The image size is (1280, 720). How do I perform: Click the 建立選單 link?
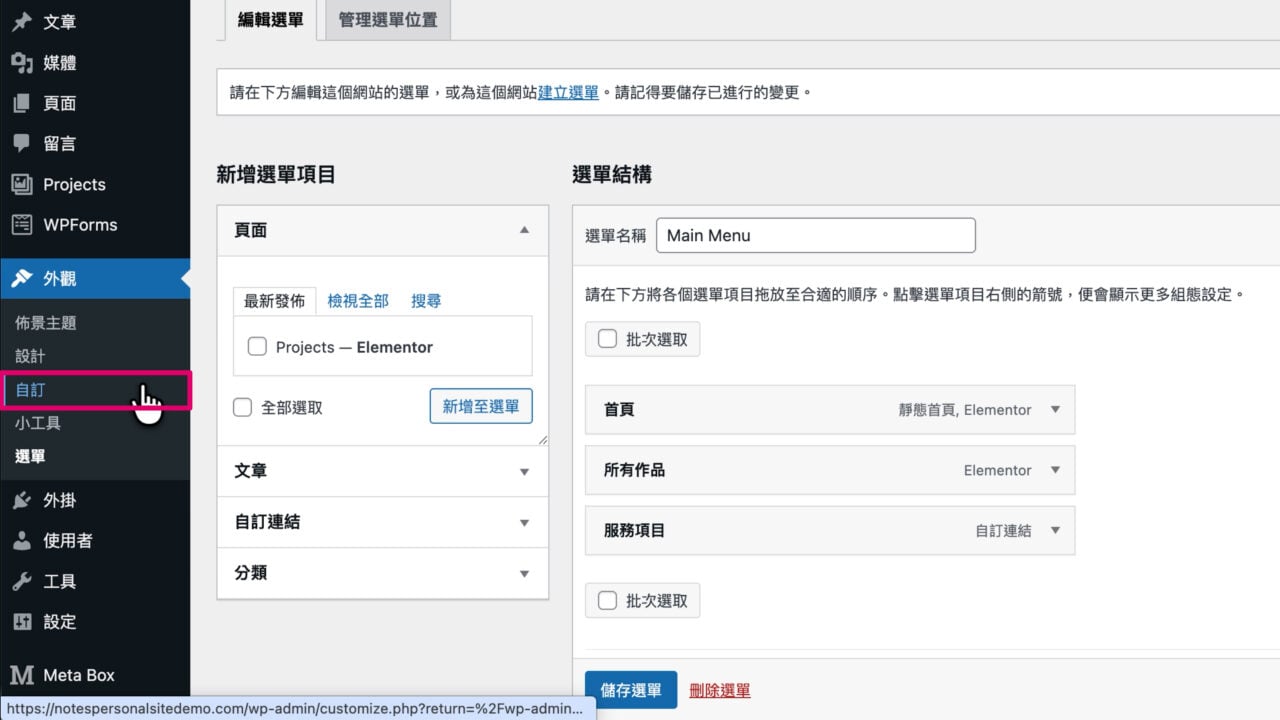[x=568, y=92]
